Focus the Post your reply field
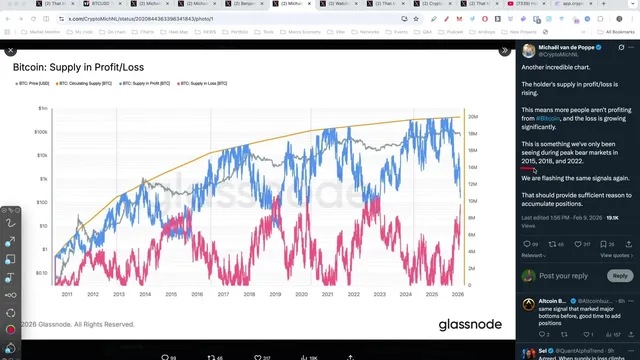Screen dimensions: 640x360 point(563,276)
